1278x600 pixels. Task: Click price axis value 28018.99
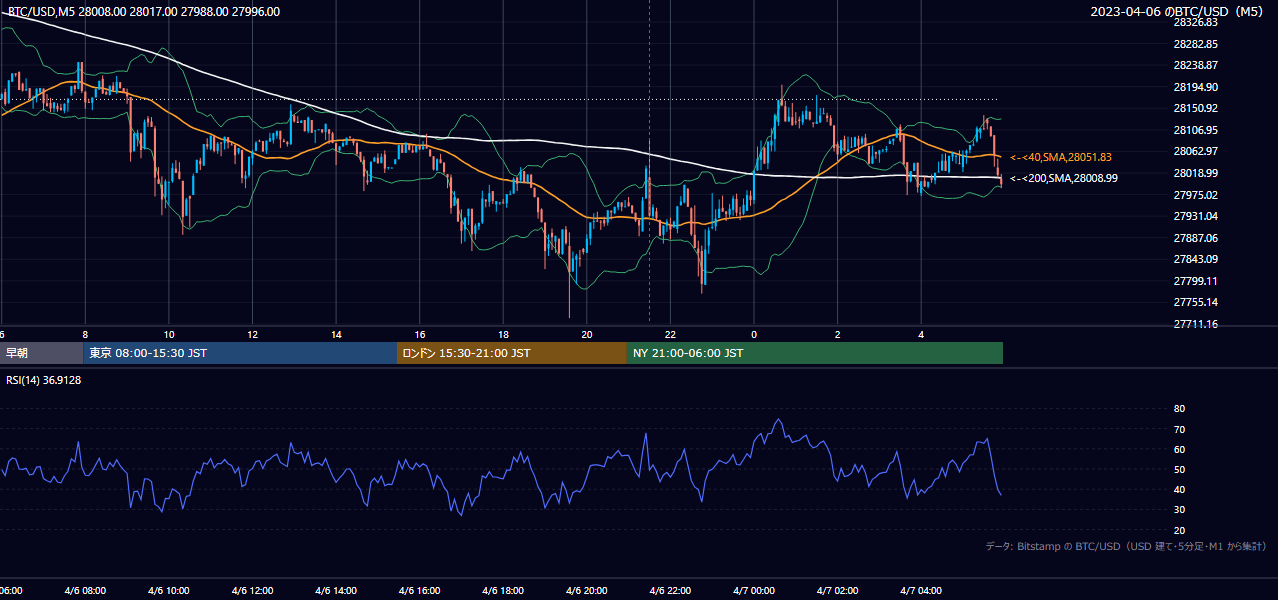(x=1195, y=173)
